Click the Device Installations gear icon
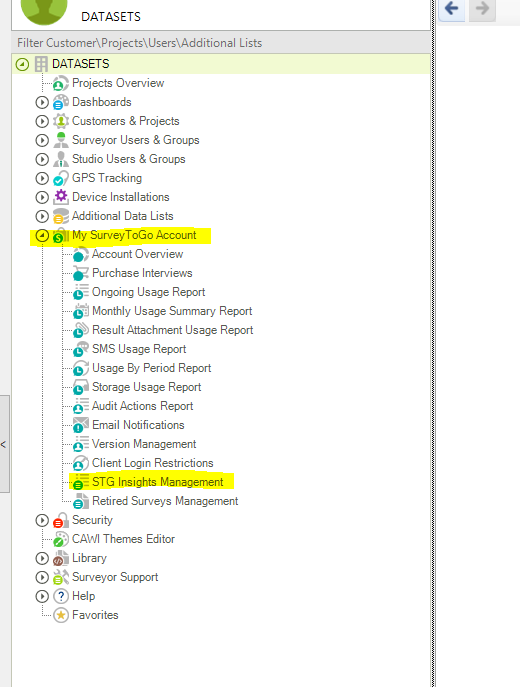The height and width of the screenshot is (687, 520). [x=60, y=197]
